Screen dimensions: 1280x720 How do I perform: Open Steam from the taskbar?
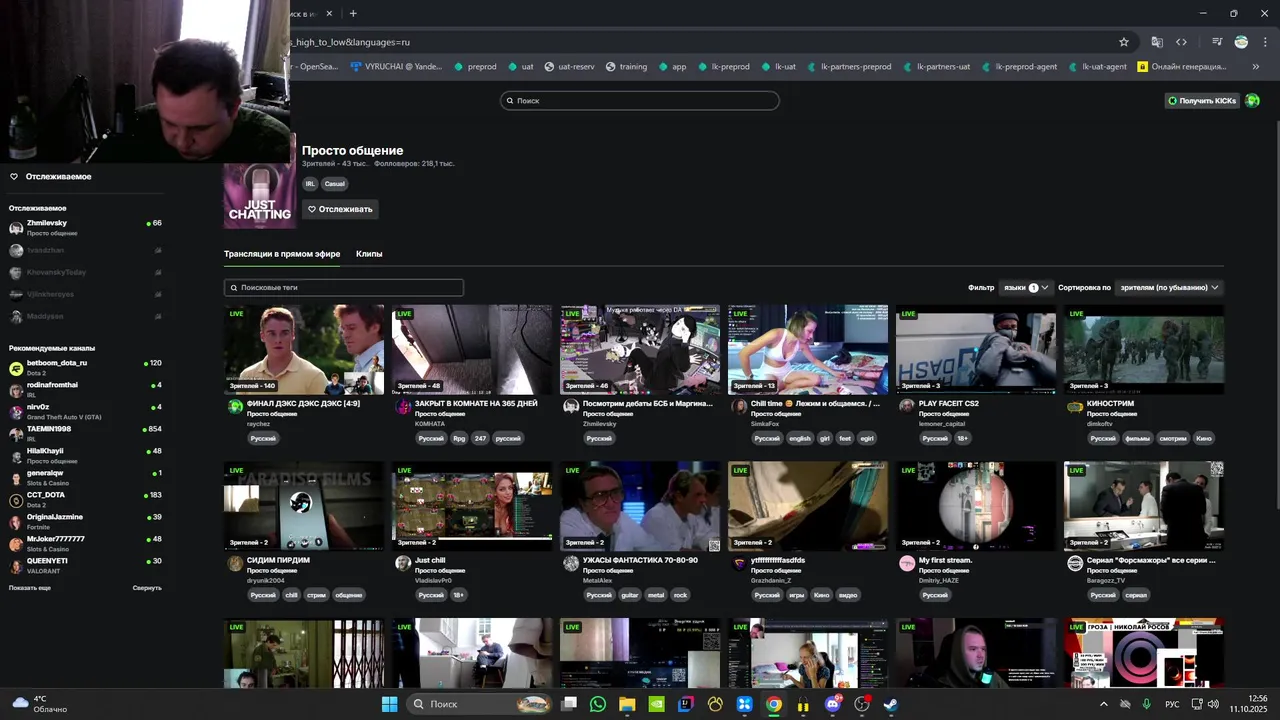(891, 704)
